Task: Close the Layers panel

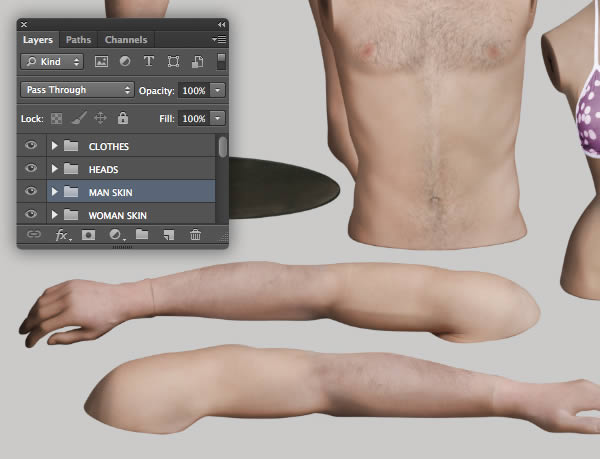Action: tap(24, 24)
